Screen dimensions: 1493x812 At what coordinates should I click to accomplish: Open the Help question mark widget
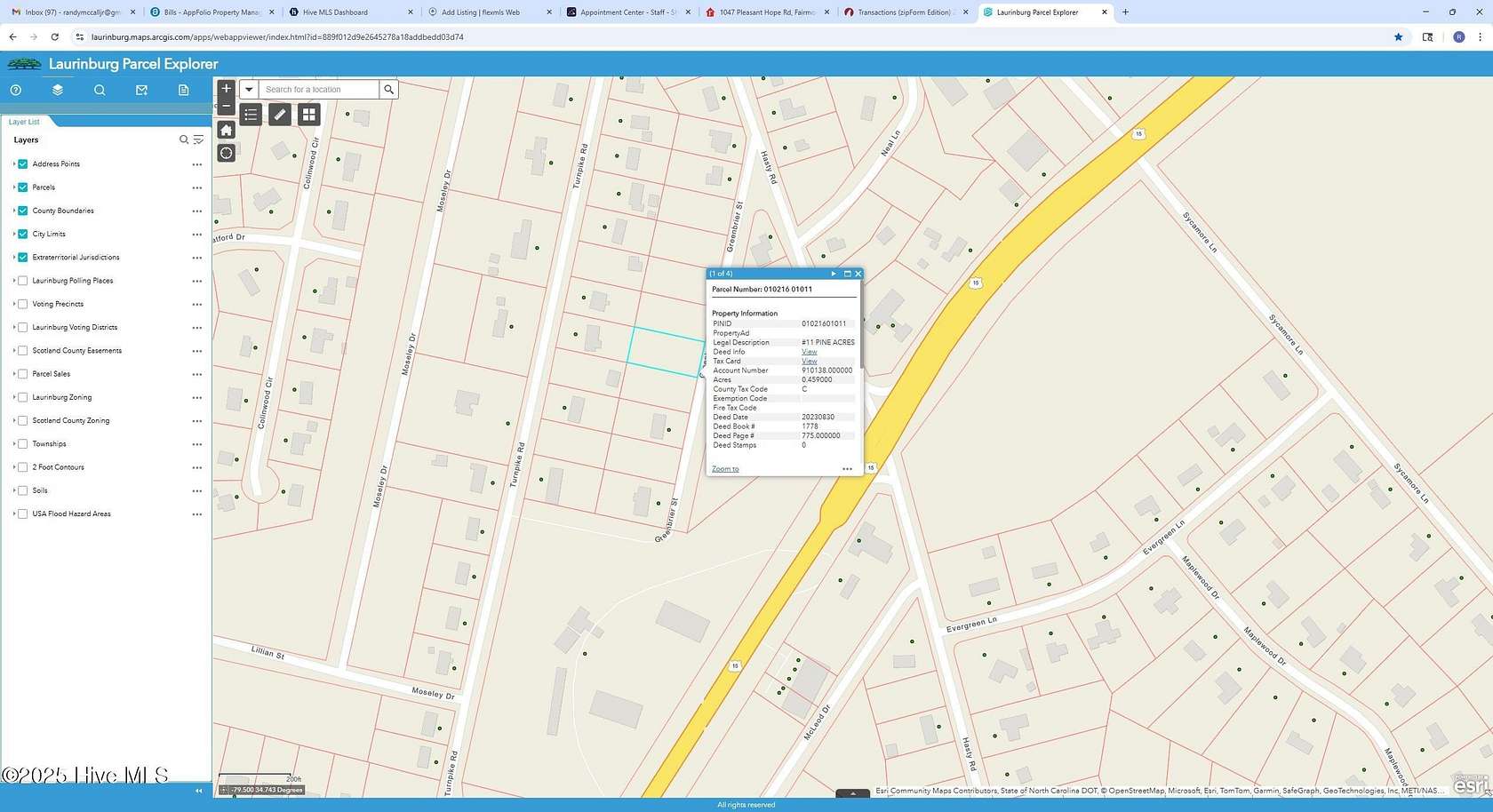15,90
